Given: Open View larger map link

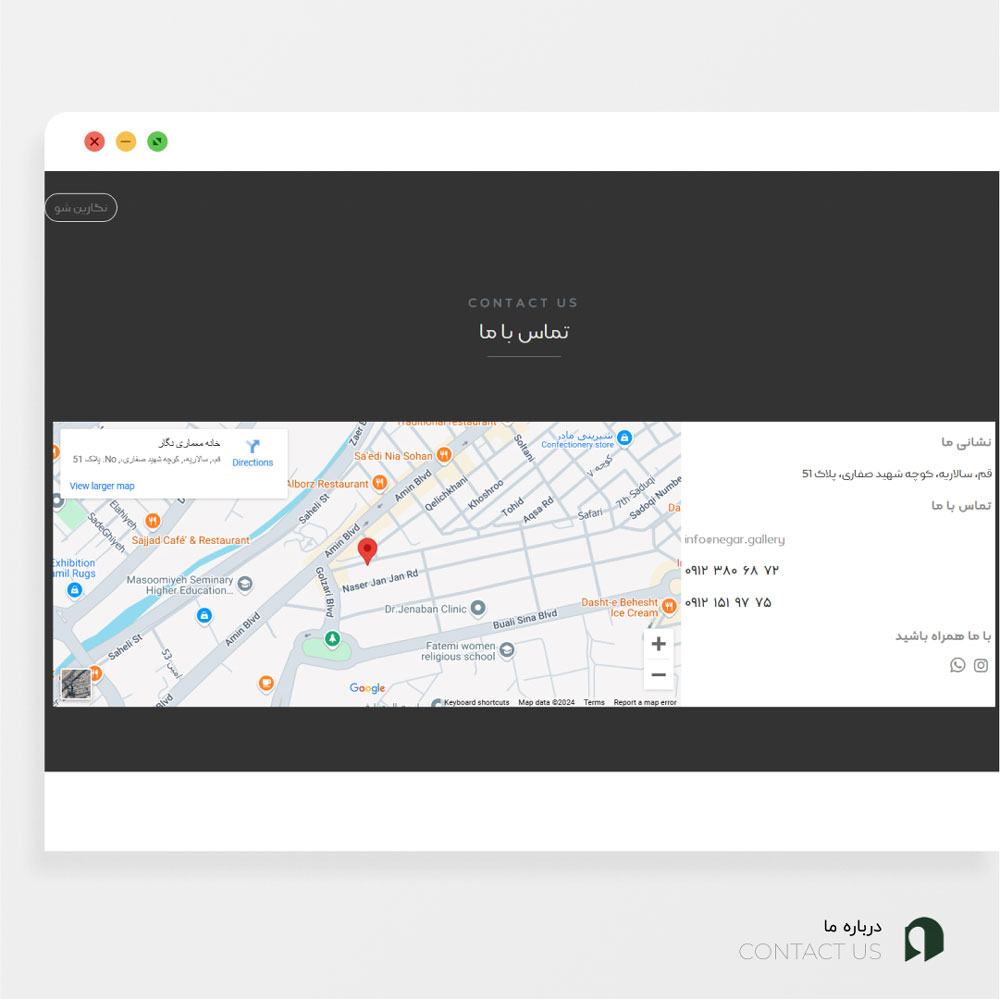Looking at the screenshot, I should [102, 486].
